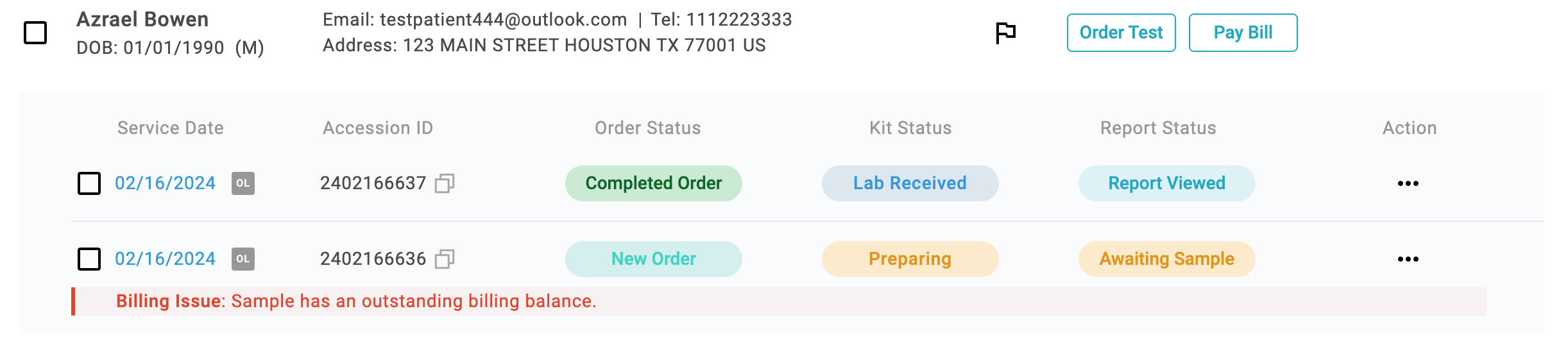Click the Awaiting Sample status badge
This screenshot has height=354, width=1568.
pyautogui.click(x=1167, y=259)
